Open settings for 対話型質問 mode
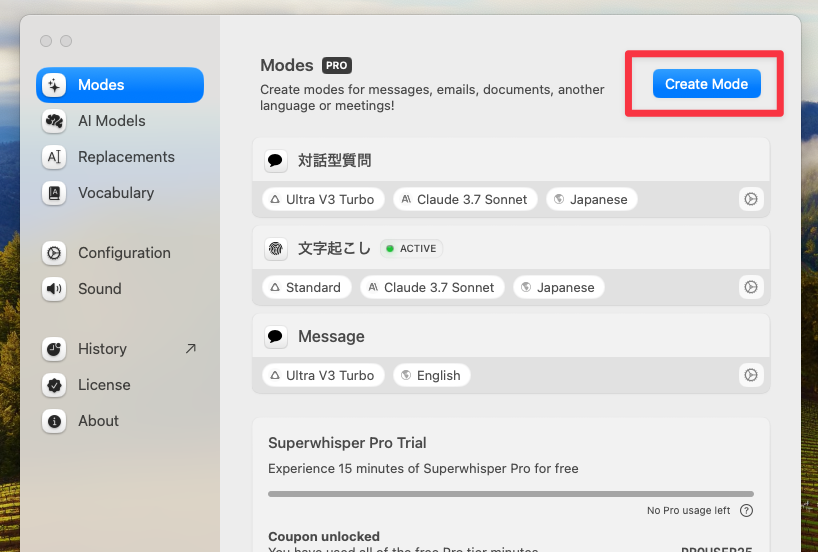The image size is (818, 552). click(x=751, y=199)
